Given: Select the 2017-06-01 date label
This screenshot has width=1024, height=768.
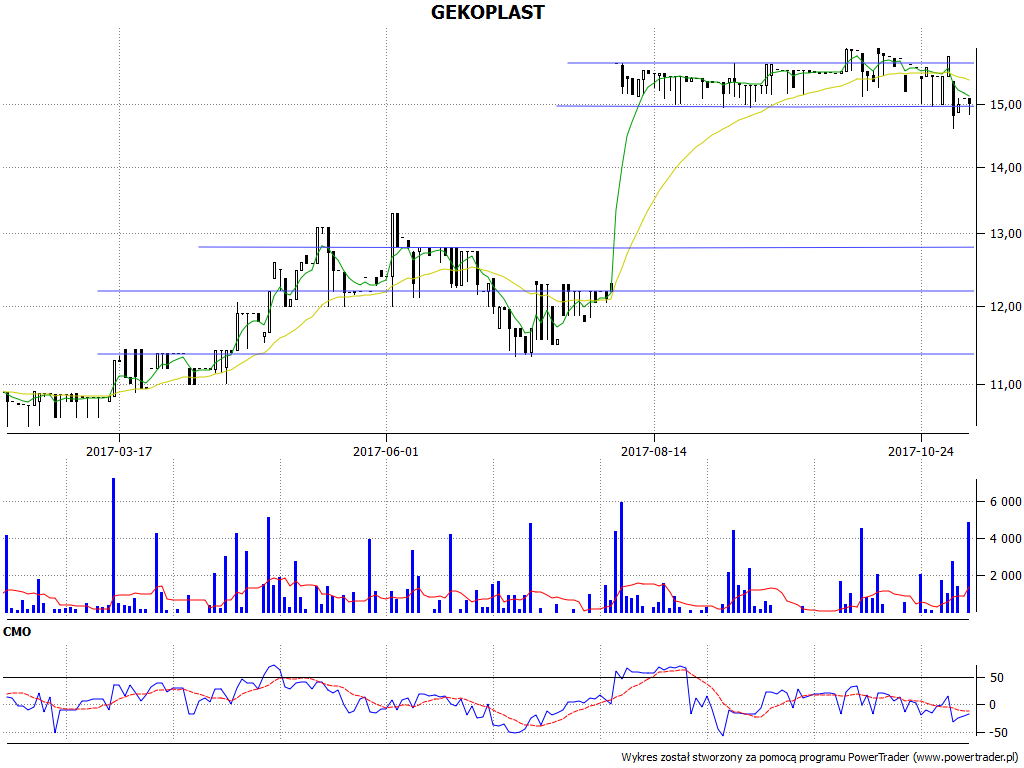Looking at the screenshot, I should [x=385, y=451].
